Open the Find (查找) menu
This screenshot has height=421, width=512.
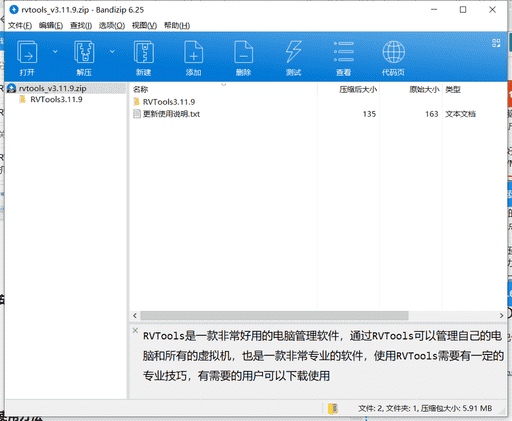pos(81,26)
